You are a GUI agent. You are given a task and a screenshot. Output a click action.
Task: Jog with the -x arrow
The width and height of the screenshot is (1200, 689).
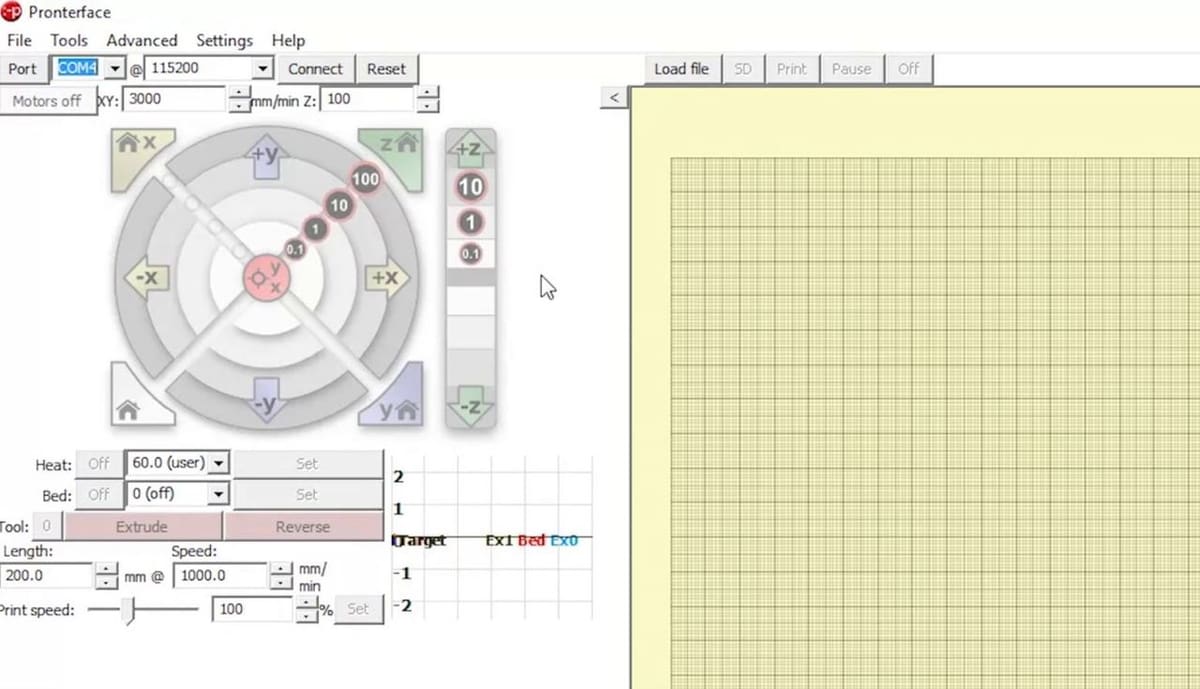click(145, 277)
